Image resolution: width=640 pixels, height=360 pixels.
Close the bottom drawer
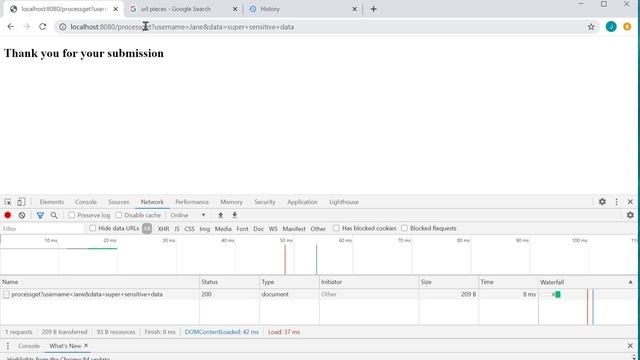tap(630, 346)
